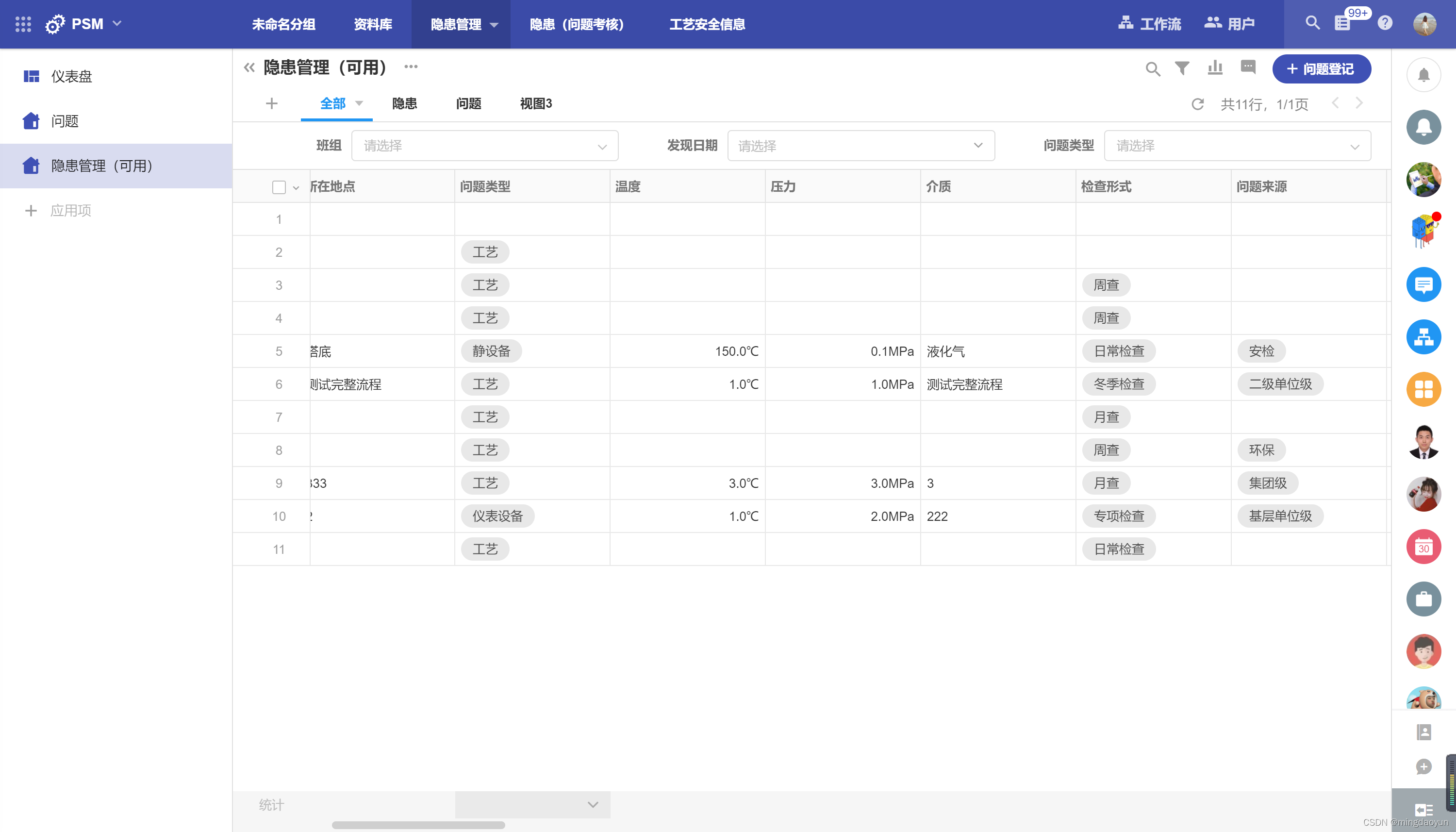Screen dimensions: 1456x832
Task: Add a new view with plus icon
Action: coord(271,104)
